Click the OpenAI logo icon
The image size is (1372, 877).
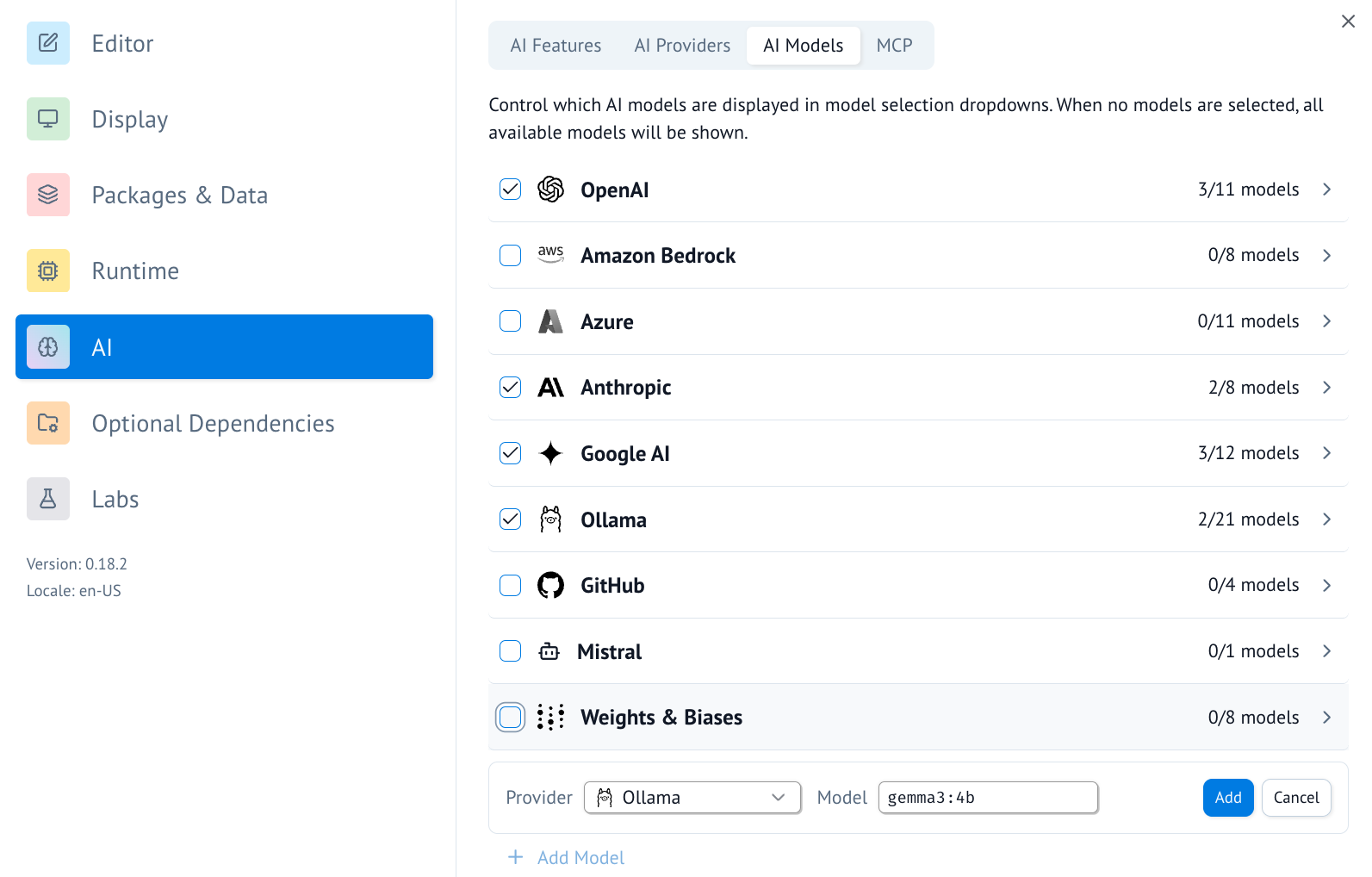pyautogui.click(x=550, y=190)
